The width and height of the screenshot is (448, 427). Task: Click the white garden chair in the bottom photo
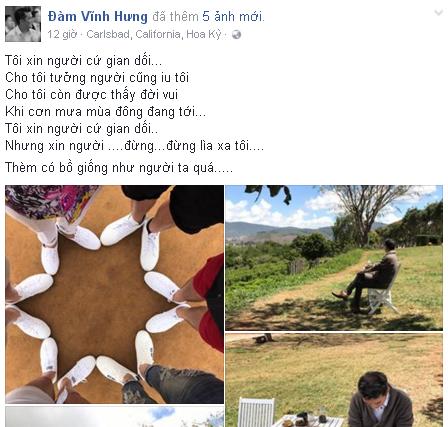coord(256,412)
